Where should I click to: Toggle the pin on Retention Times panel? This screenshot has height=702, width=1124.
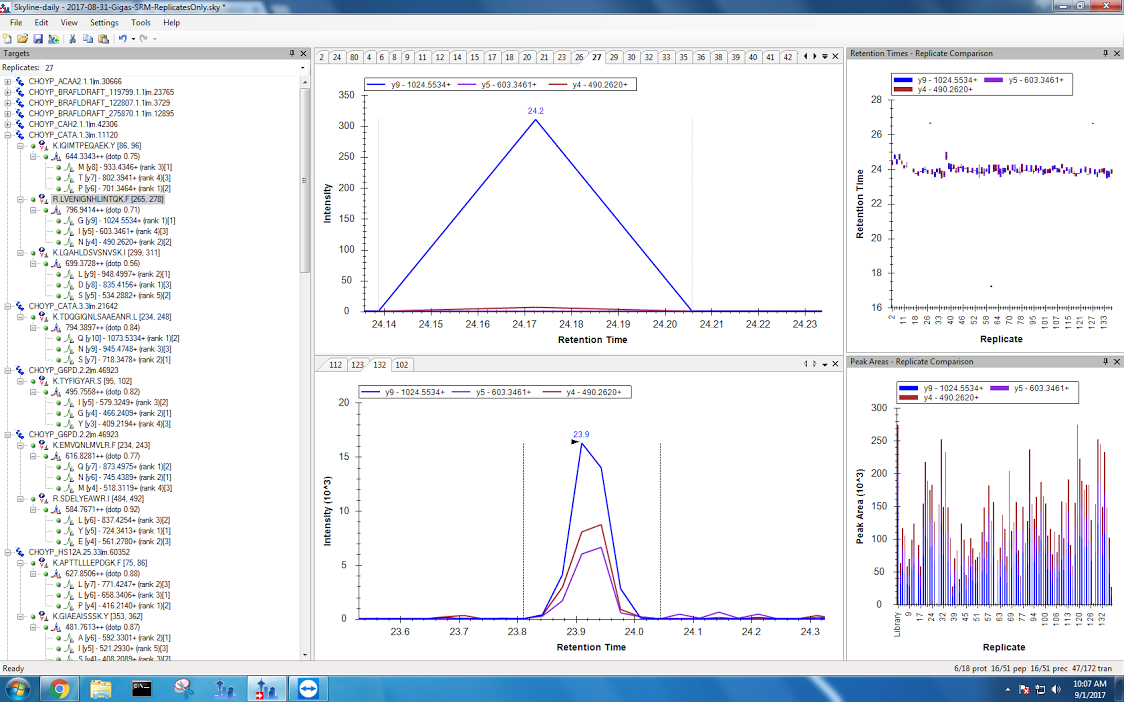(x=1106, y=53)
